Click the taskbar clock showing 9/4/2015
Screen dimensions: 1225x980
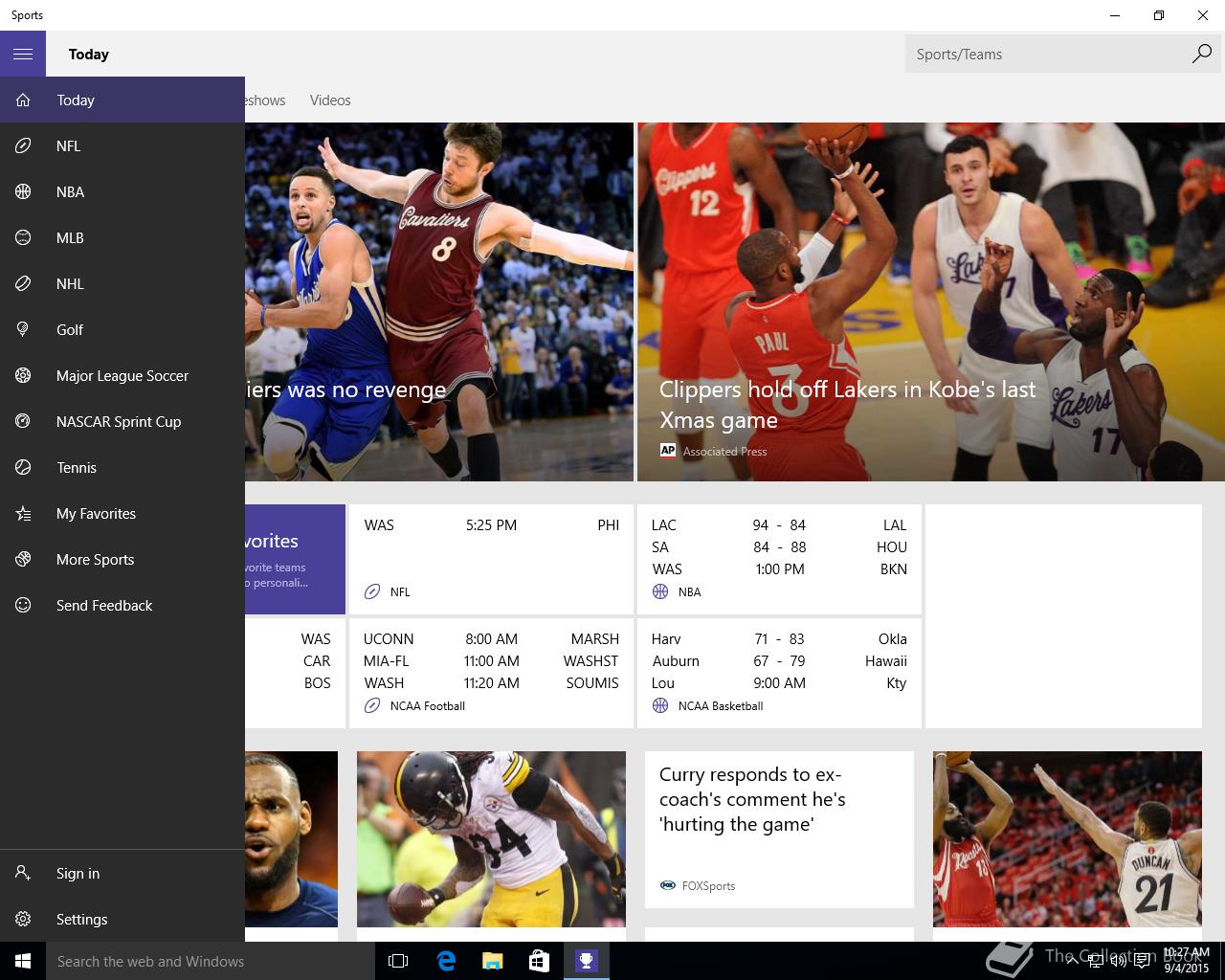(1186, 961)
